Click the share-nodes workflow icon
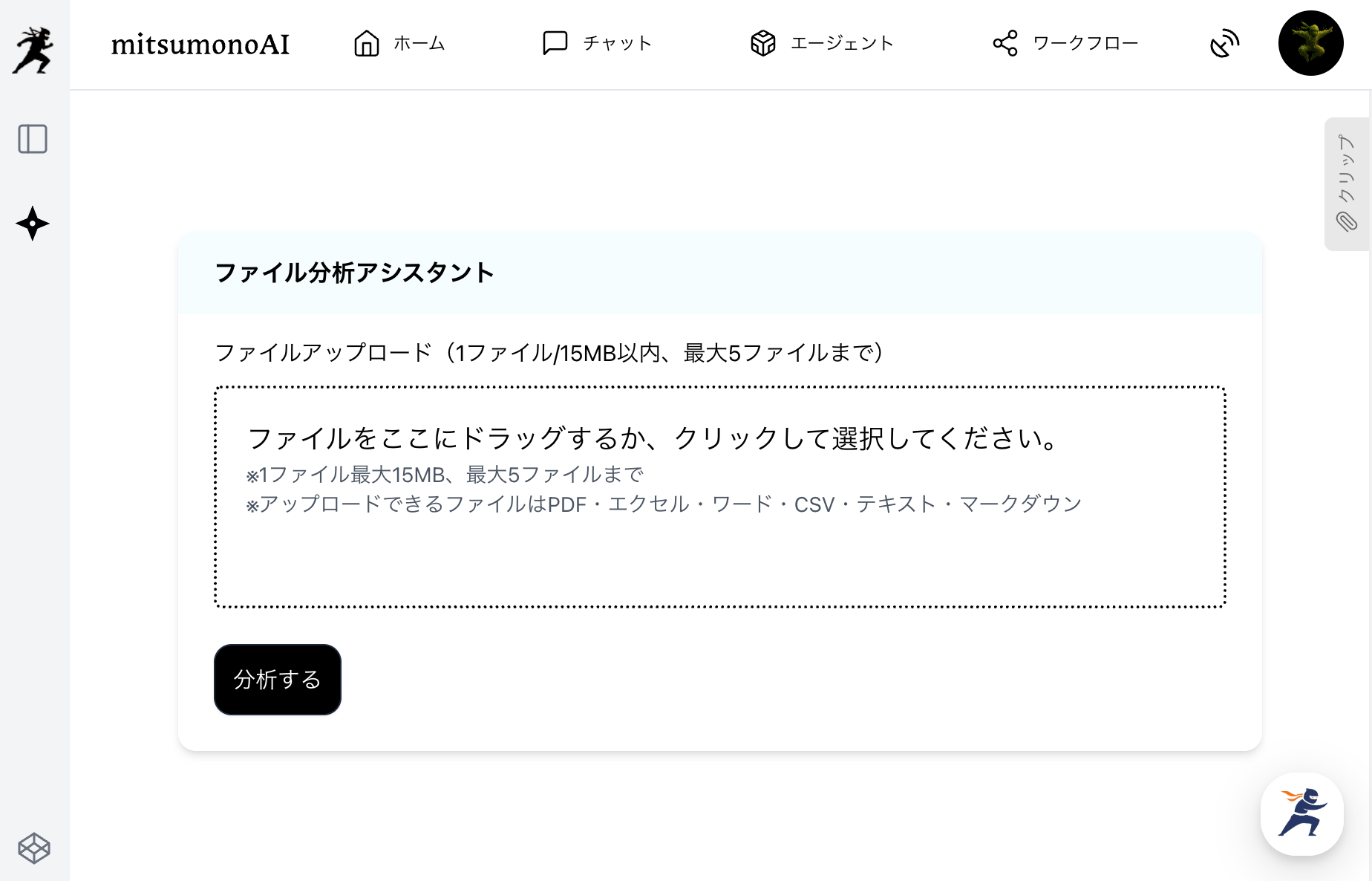Viewport: 1372px width, 881px height. tap(1005, 44)
